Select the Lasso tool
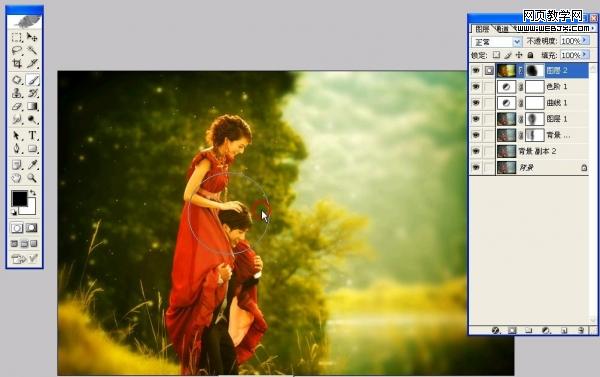The image size is (600, 377). click(x=17, y=50)
